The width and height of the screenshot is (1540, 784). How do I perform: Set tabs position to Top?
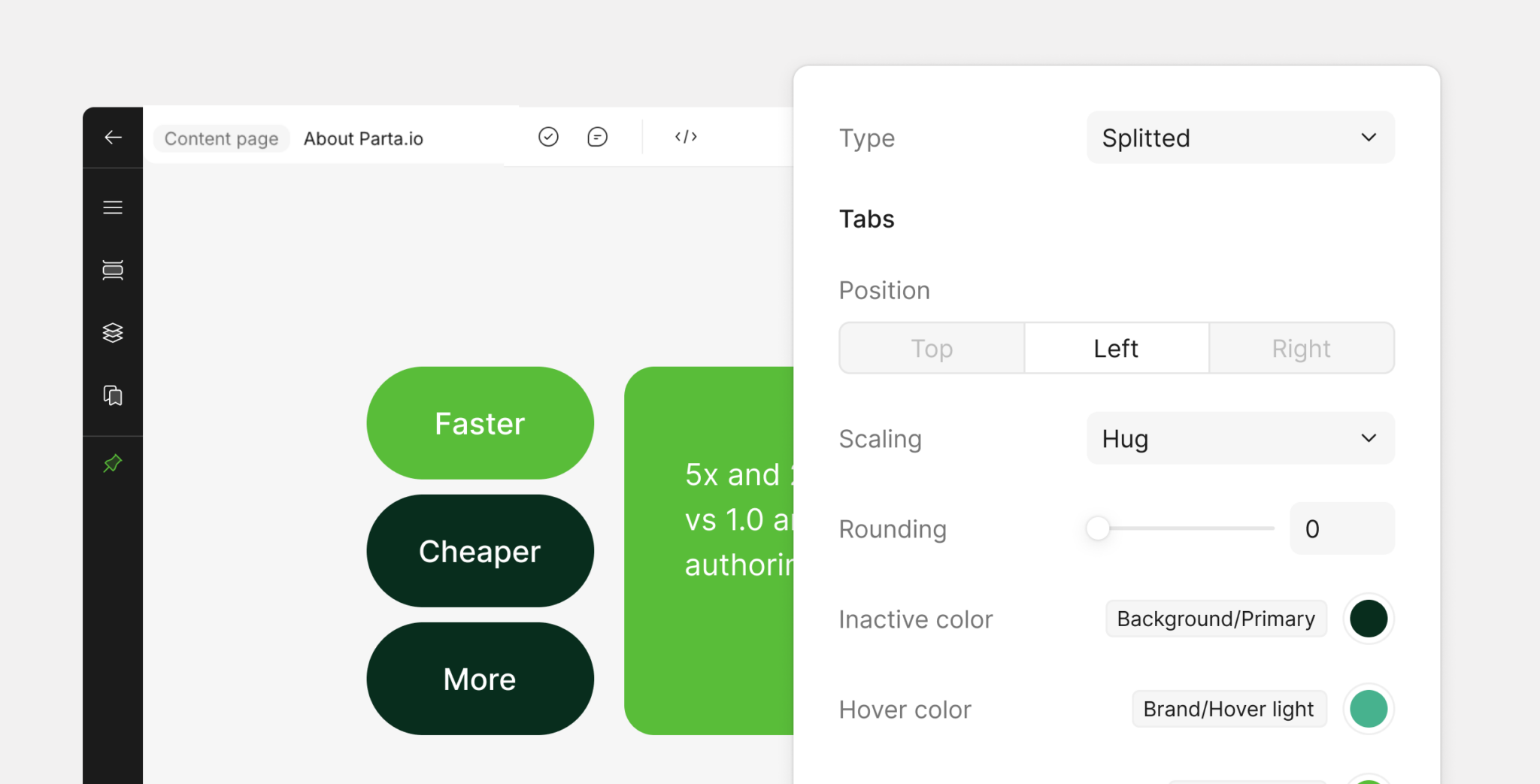[x=932, y=348]
